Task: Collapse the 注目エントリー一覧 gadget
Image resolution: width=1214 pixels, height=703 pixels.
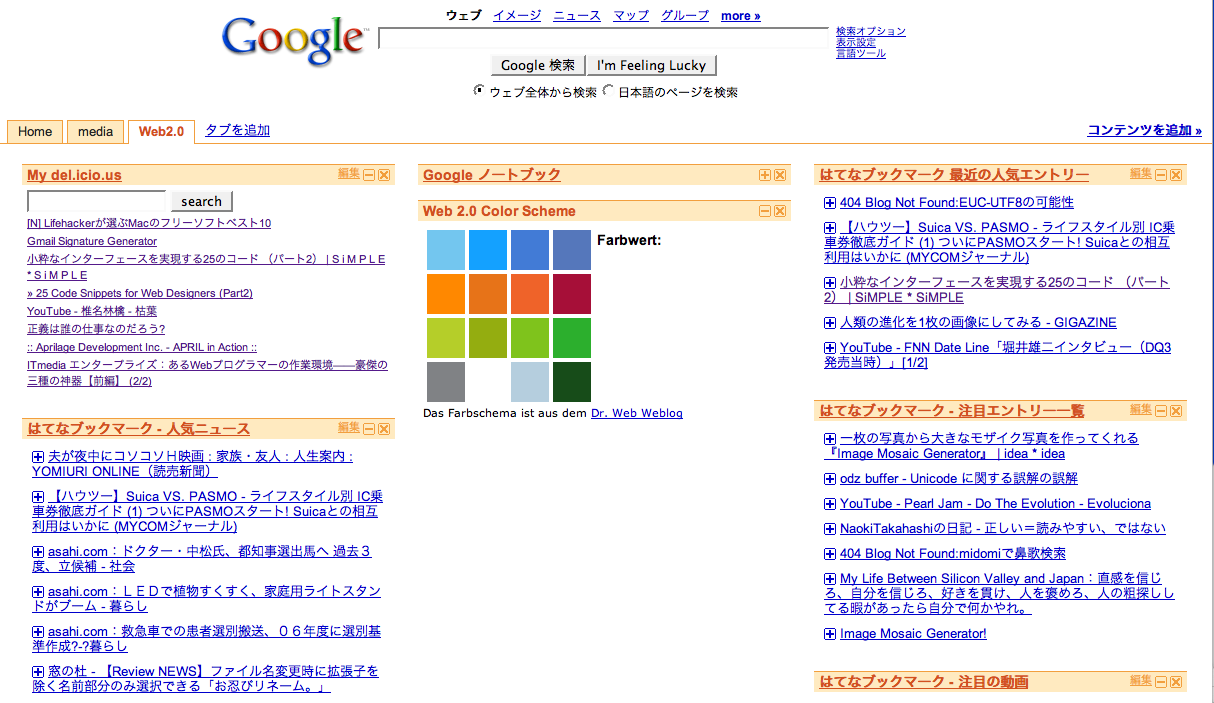Action: click(x=1161, y=411)
